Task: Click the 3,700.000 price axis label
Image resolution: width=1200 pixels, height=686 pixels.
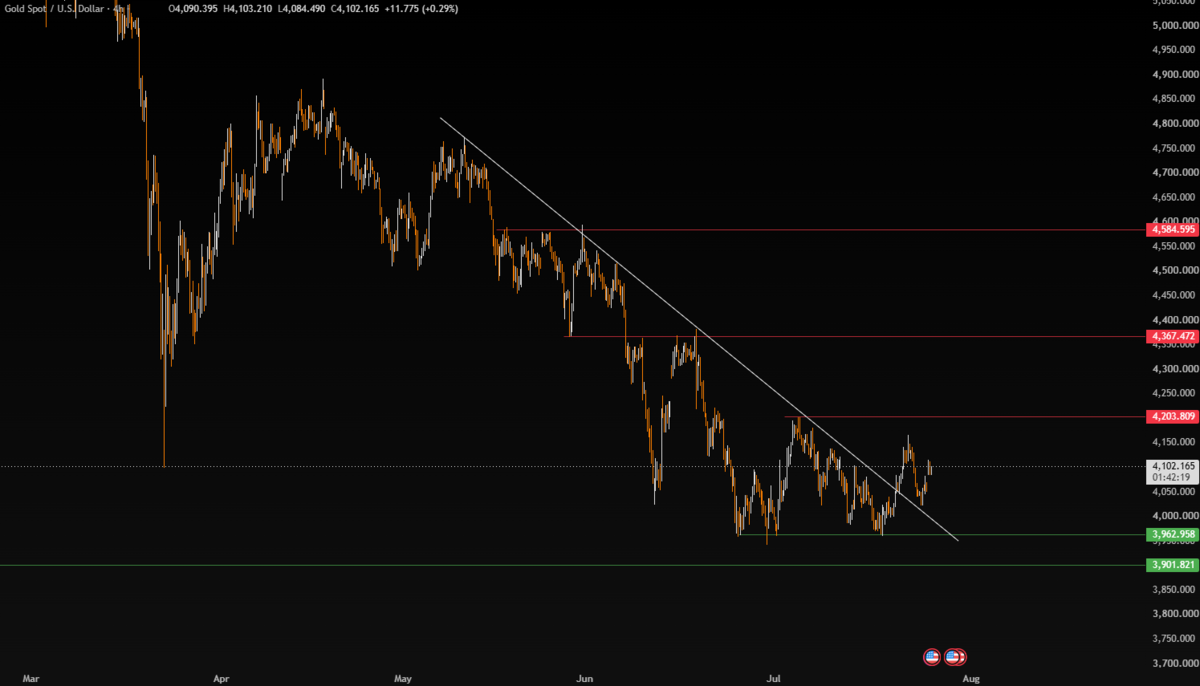Action: [1174, 662]
